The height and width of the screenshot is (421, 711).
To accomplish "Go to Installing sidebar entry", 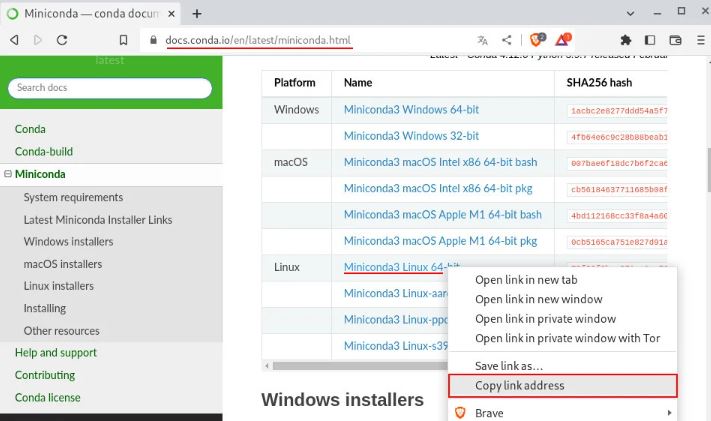I will 44,308.
